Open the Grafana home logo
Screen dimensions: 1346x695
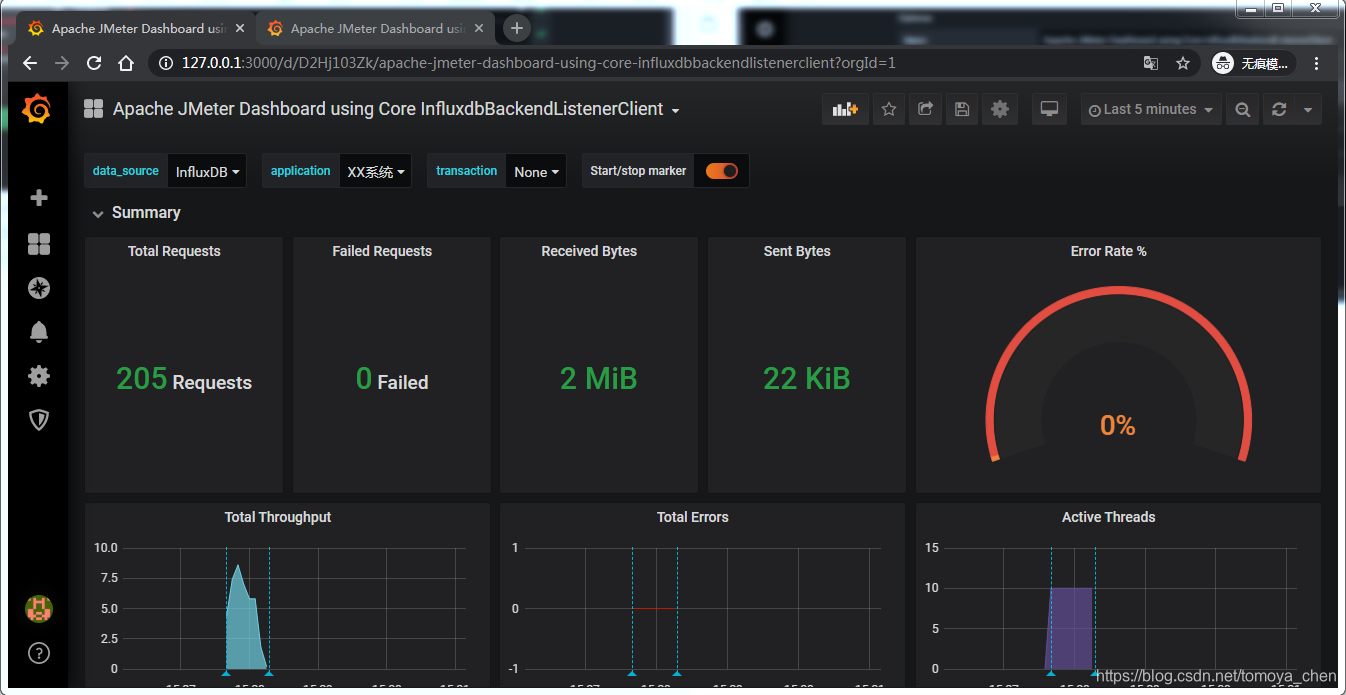coord(37,109)
